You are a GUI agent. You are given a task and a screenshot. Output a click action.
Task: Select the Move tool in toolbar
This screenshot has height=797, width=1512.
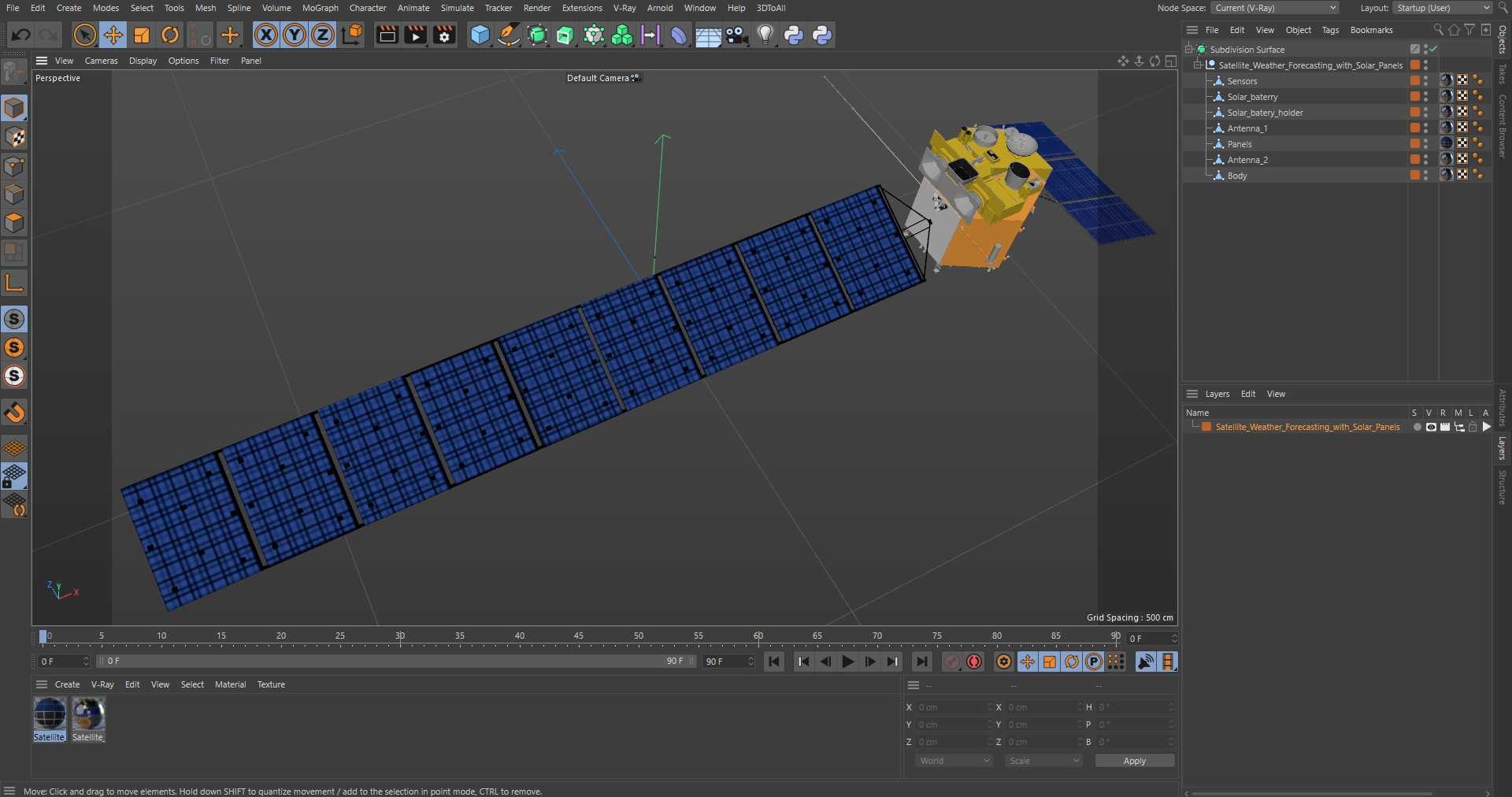click(x=113, y=35)
